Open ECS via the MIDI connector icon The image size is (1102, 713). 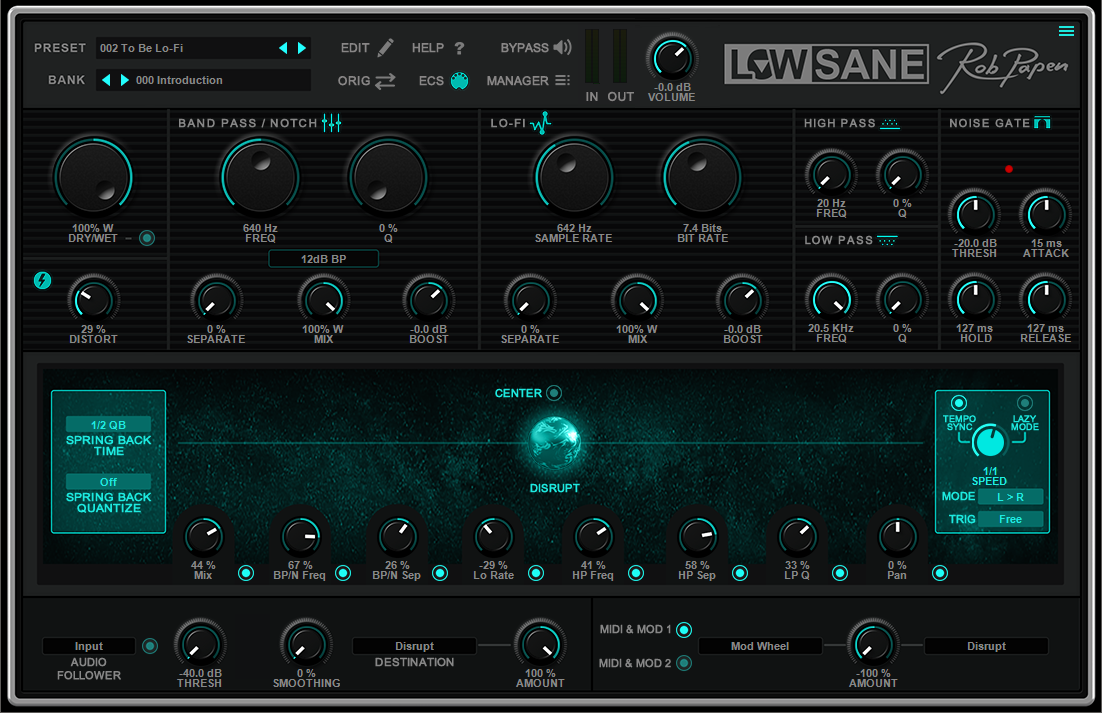tap(459, 81)
